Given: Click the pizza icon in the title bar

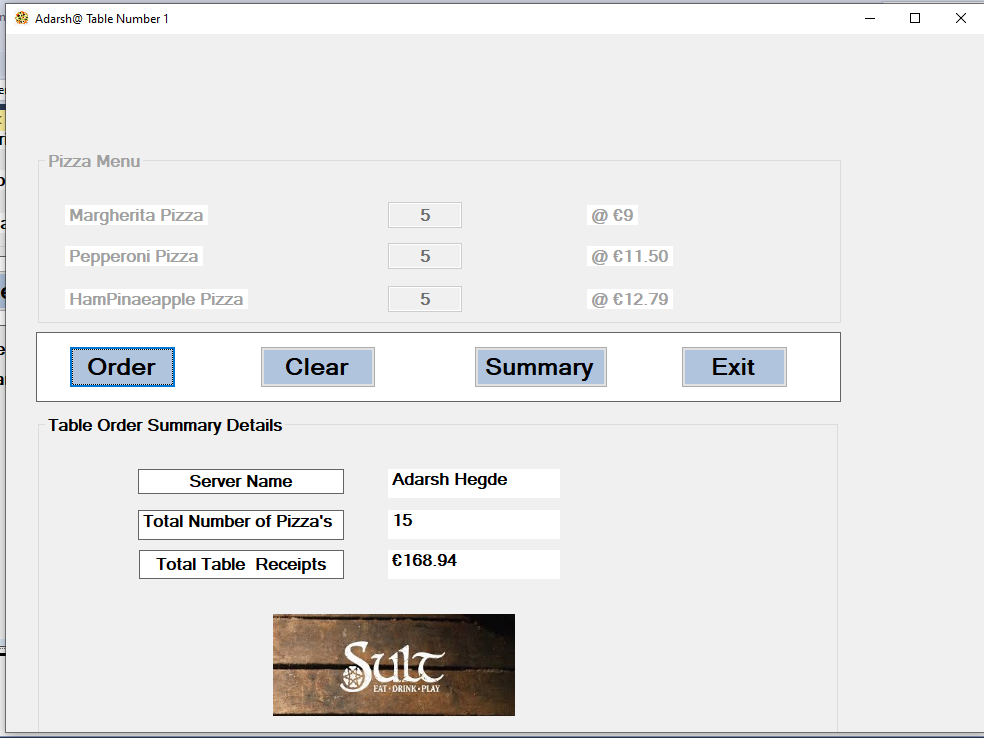Looking at the screenshot, I should click(x=20, y=17).
